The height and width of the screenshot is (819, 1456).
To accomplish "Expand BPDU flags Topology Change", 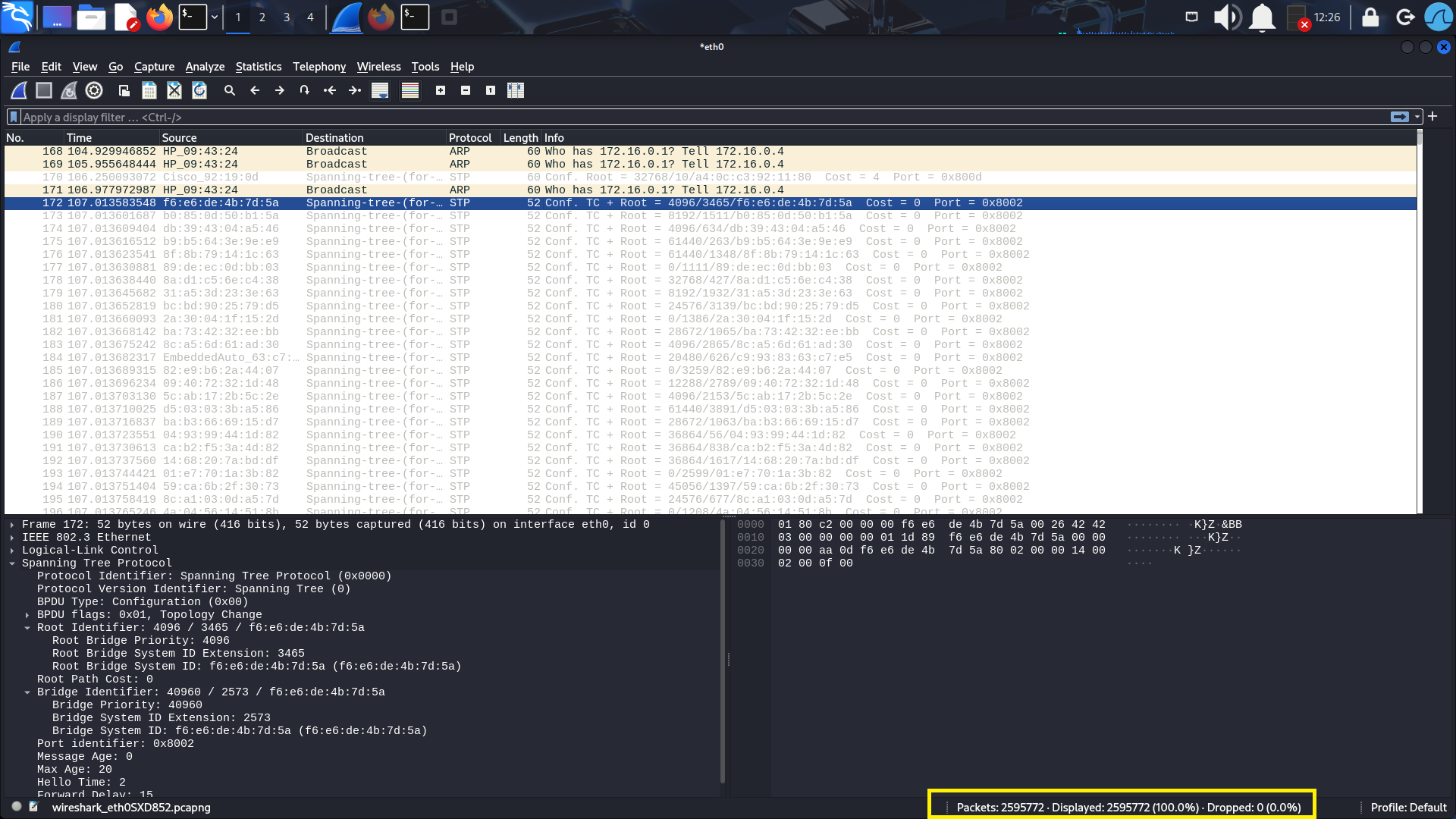I will click(27, 615).
